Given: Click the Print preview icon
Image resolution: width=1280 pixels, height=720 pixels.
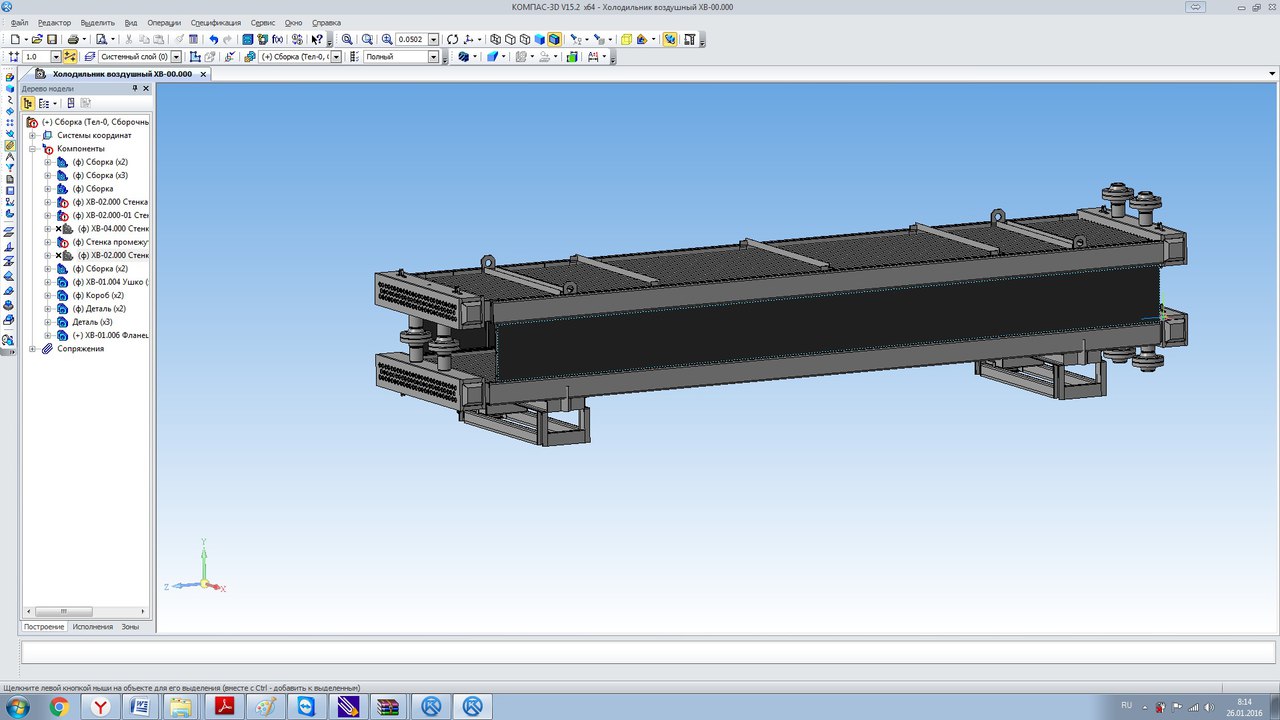Looking at the screenshot, I should tap(101, 39).
